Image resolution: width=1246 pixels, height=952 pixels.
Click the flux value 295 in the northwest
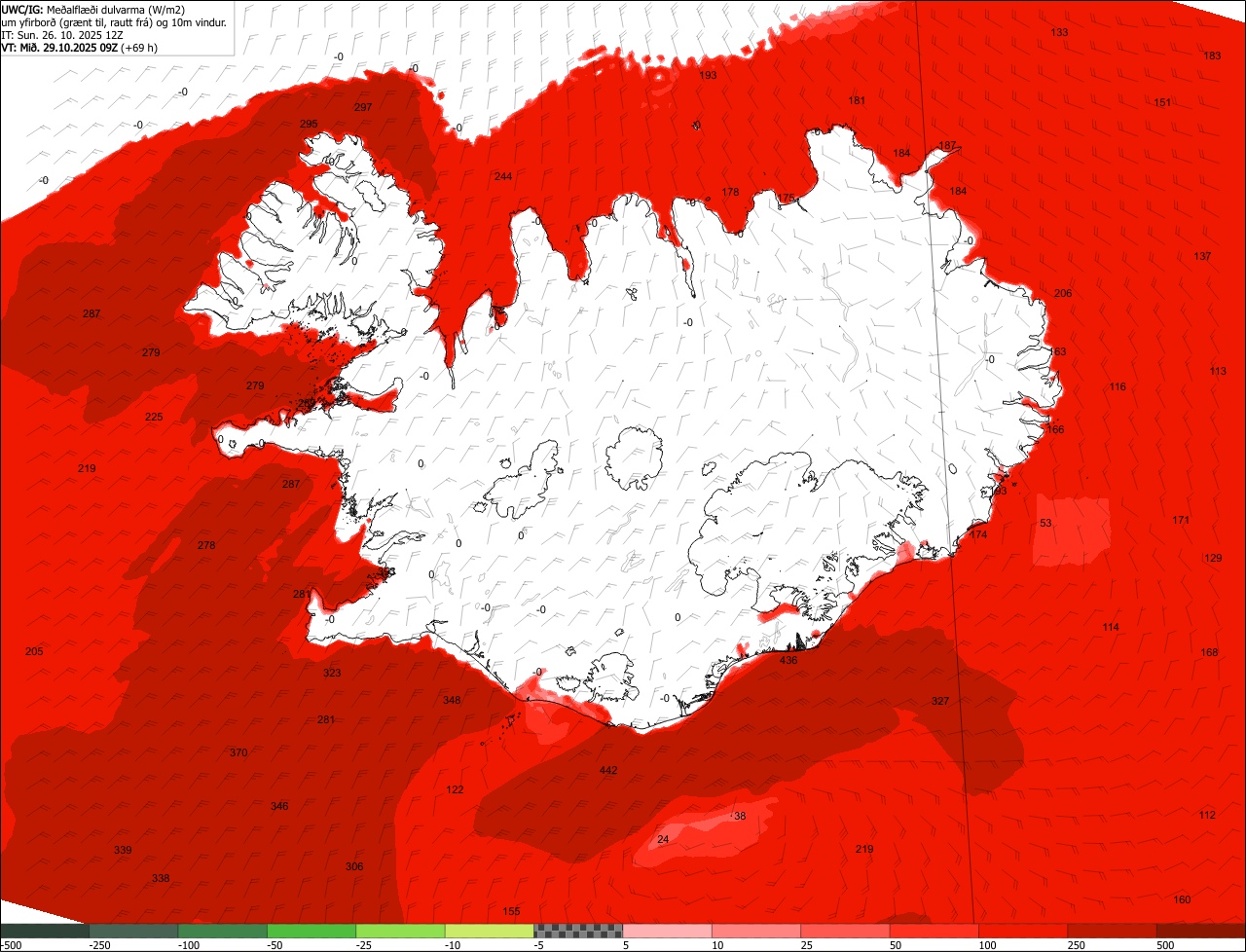pyautogui.click(x=309, y=125)
